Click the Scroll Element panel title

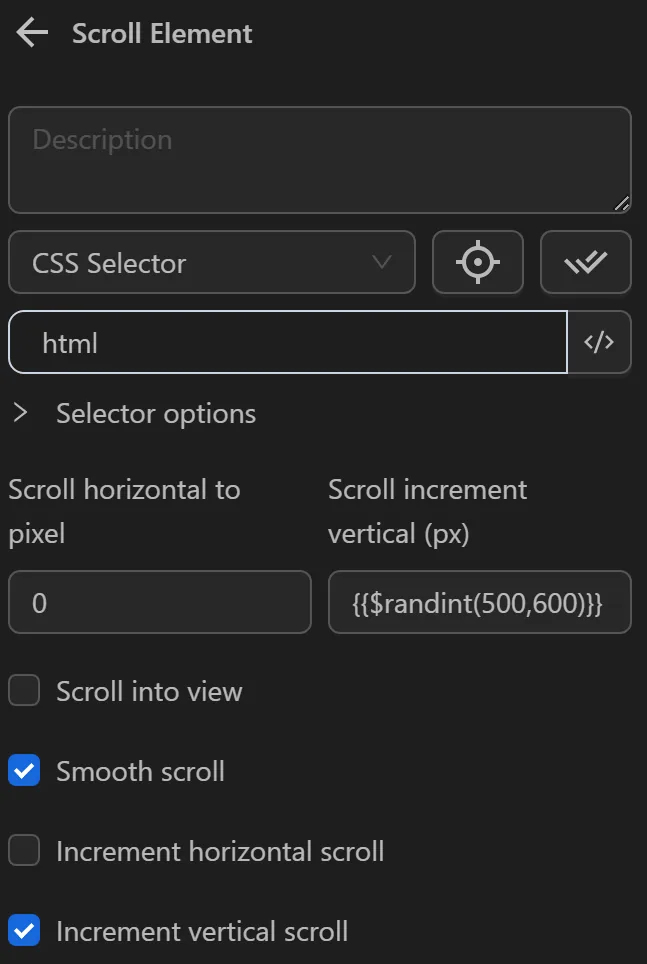point(162,34)
